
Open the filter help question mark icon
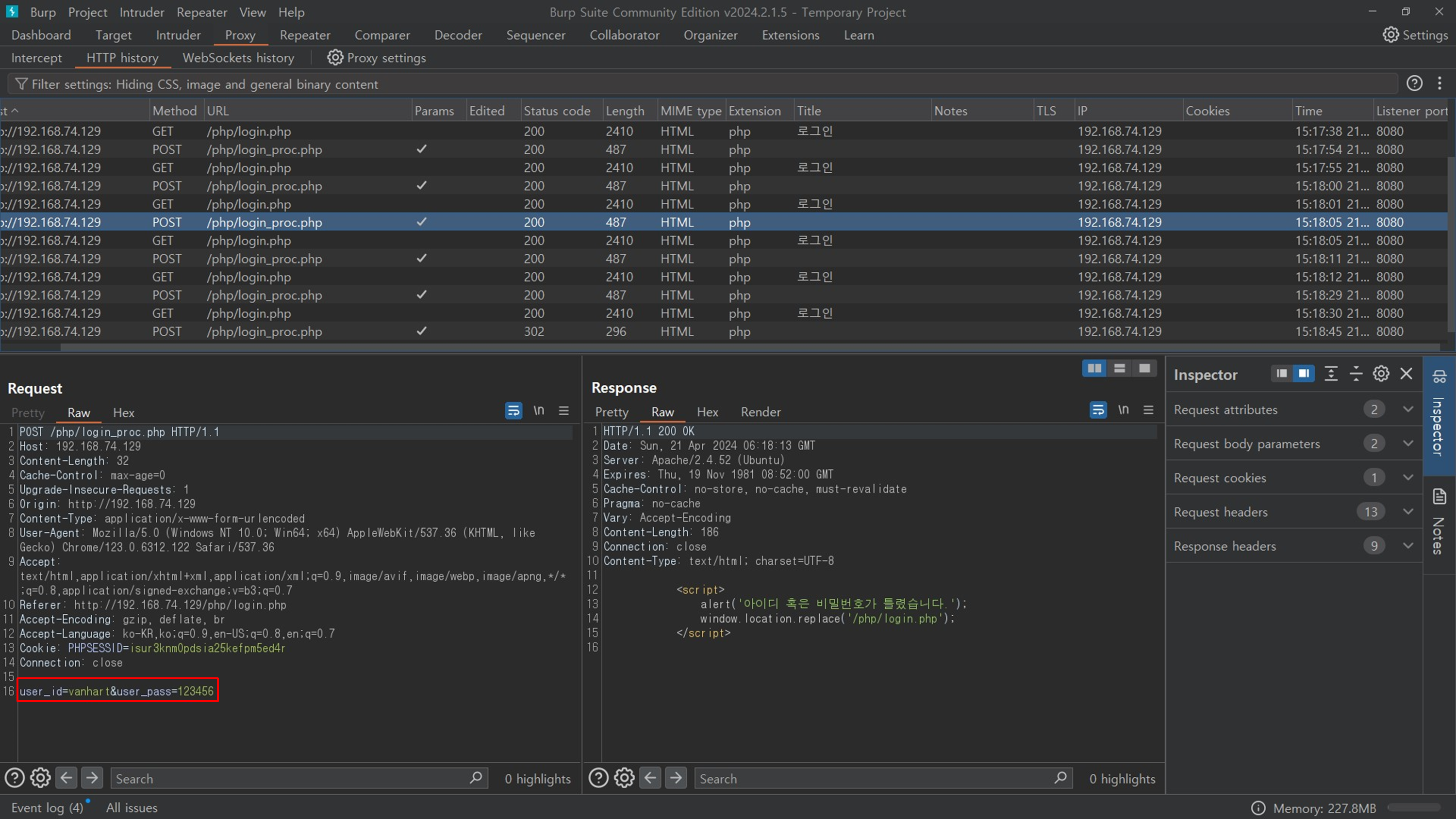1414,83
